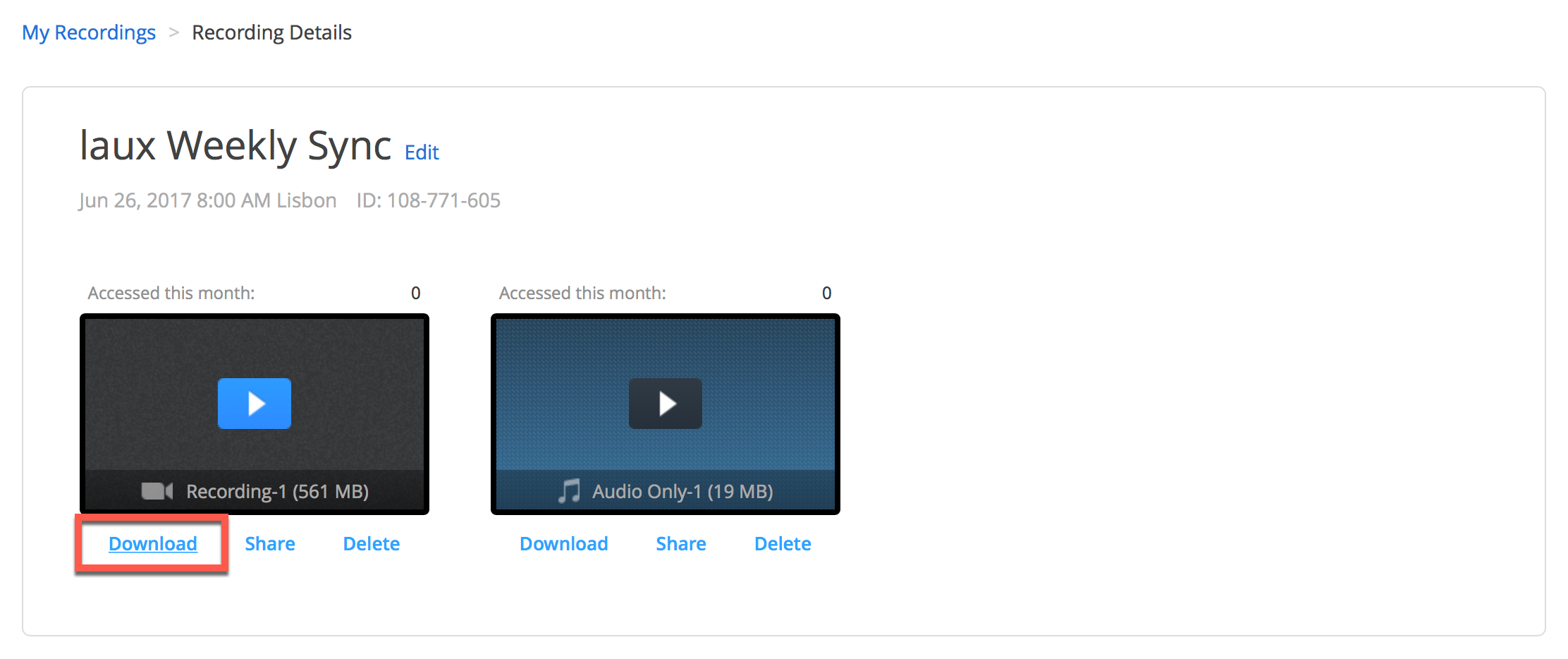Play the Audio Only-1 recording
1568x659 pixels.
(x=665, y=404)
